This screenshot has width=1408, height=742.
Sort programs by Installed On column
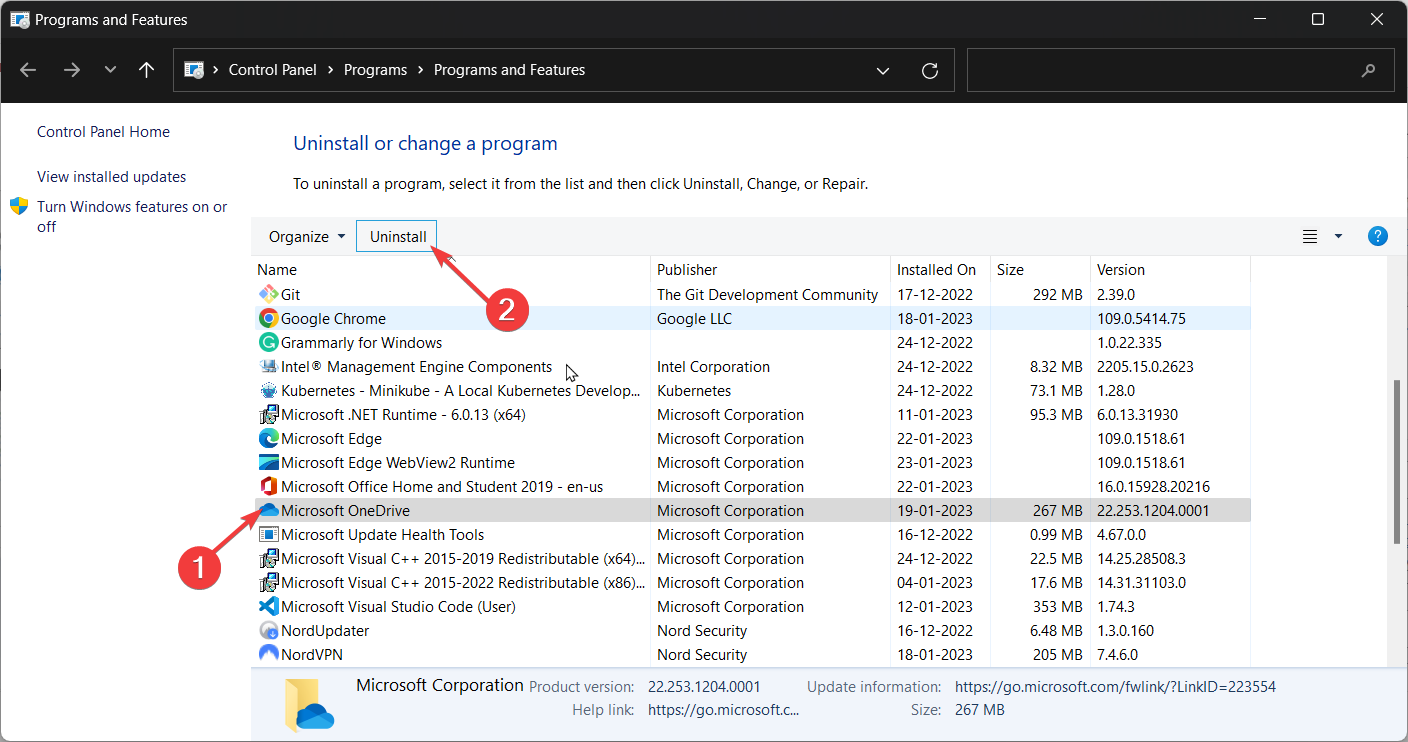tap(936, 270)
